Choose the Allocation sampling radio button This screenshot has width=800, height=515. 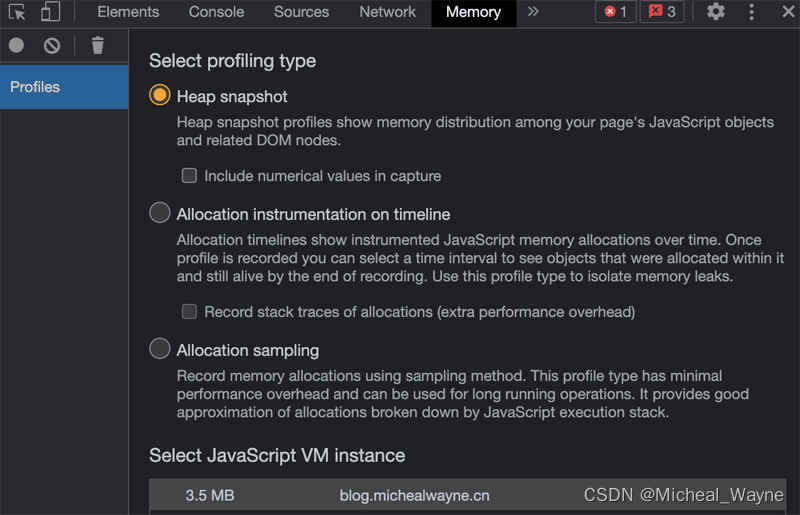point(159,349)
